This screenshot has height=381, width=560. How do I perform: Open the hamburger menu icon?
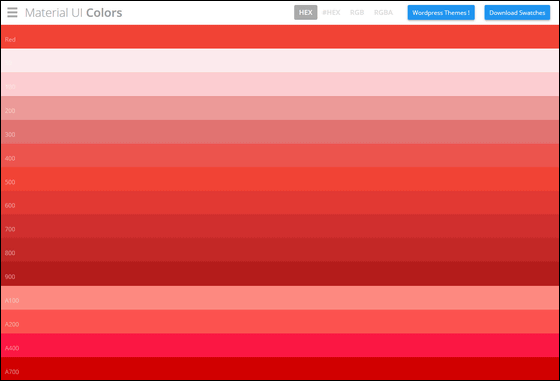point(12,12)
